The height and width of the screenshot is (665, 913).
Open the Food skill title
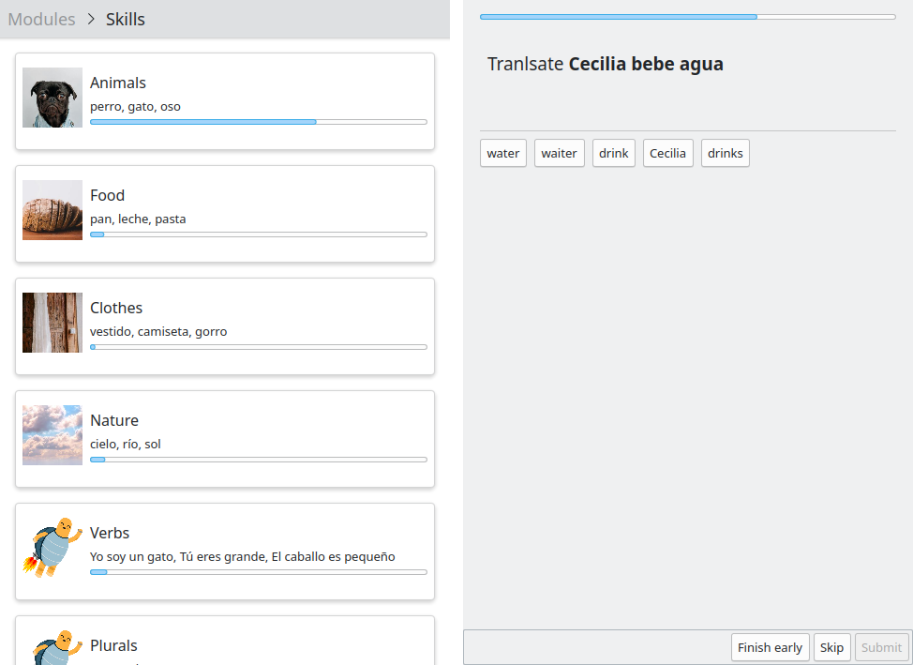point(107,195)
